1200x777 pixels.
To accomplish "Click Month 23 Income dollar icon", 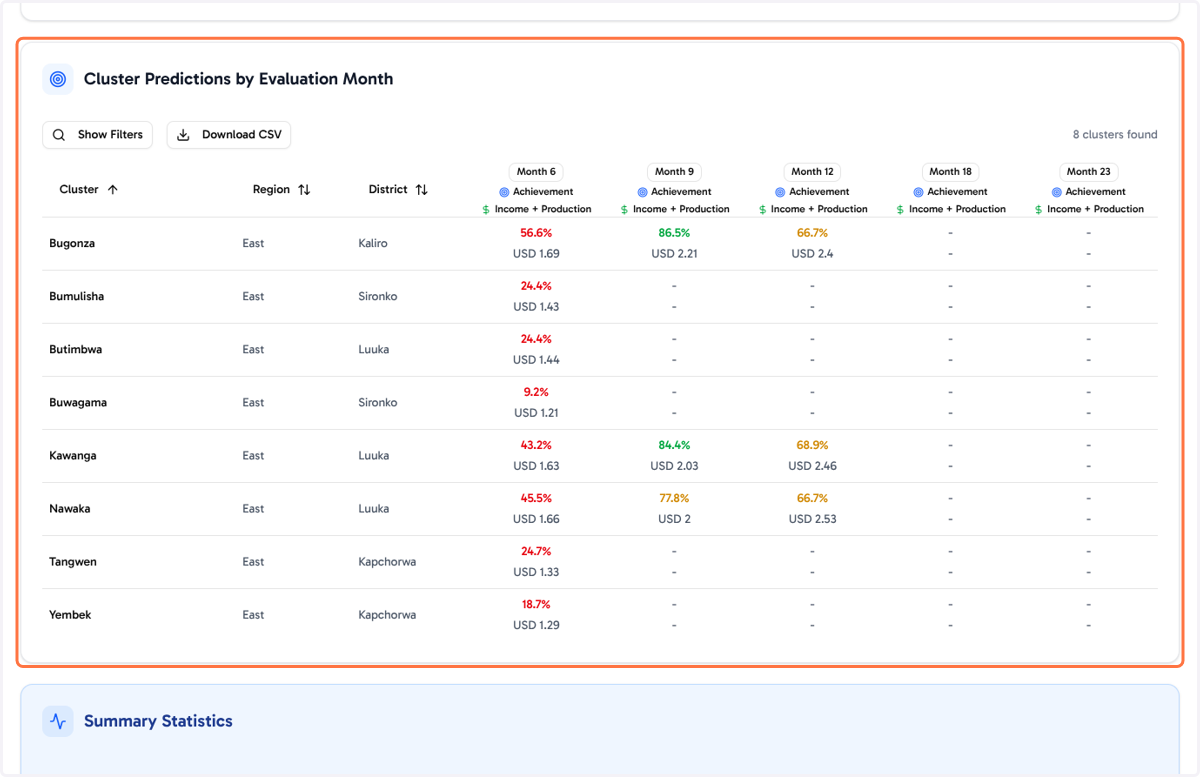I will (1038, 210).
